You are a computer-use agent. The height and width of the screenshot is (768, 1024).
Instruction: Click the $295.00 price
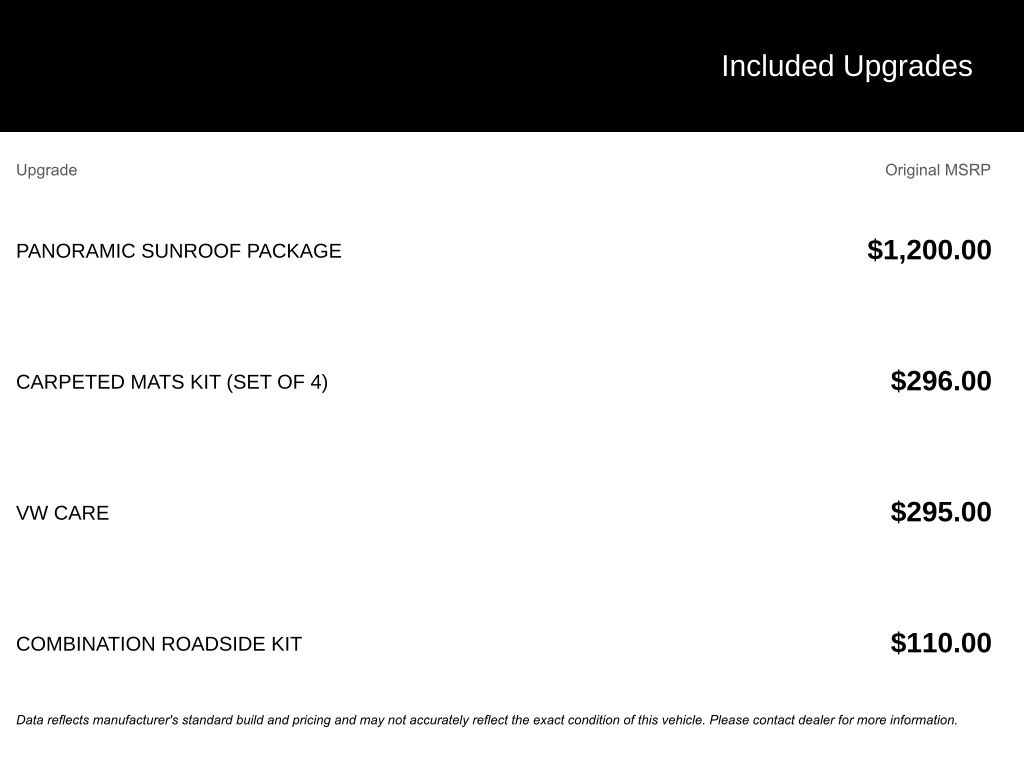click(941, 512)
